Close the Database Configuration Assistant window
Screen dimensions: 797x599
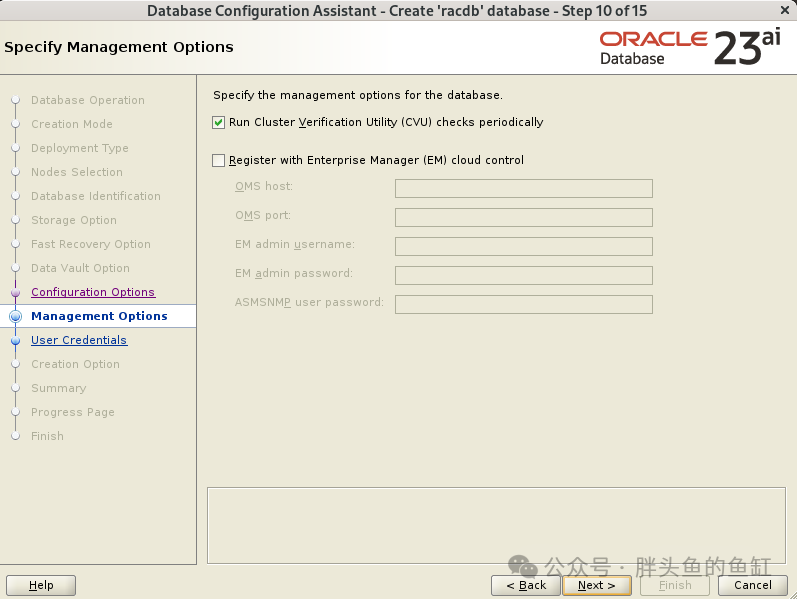tap(785, 10)
